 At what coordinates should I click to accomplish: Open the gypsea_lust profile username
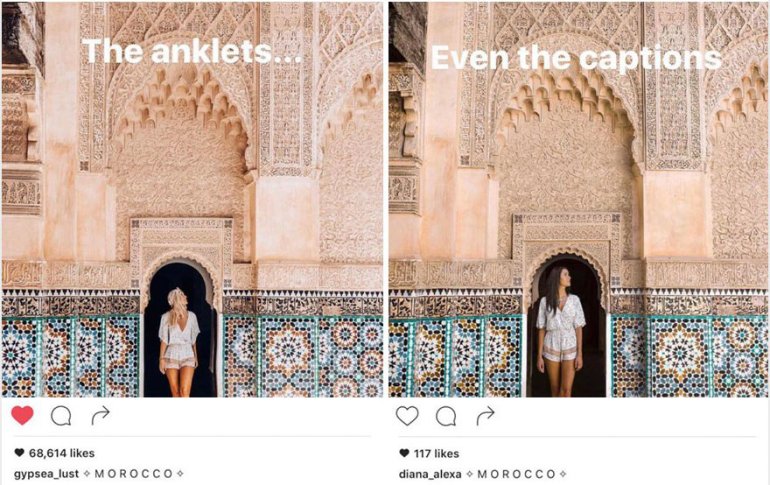(x=46, y=474)
